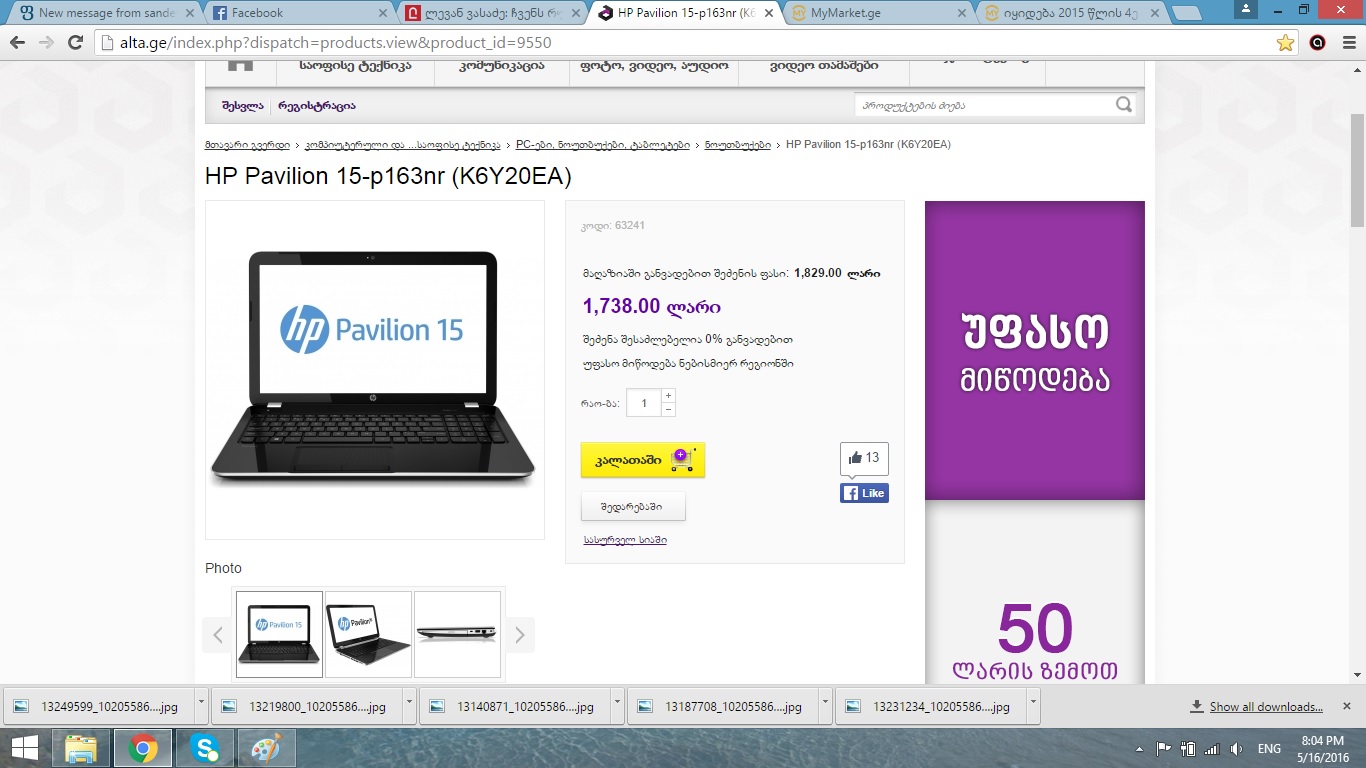Increase quantity with the plus button
The image size is (1366, 768).
tap(669, 396)
